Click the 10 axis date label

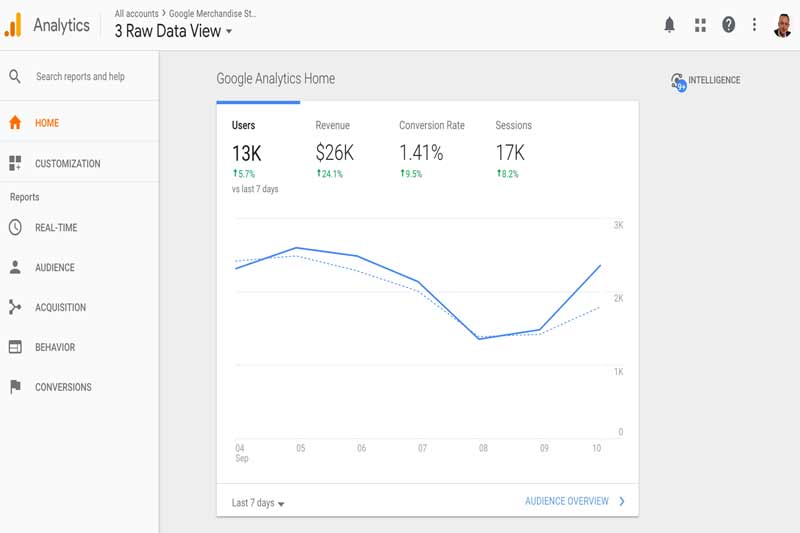pos(596,448)
